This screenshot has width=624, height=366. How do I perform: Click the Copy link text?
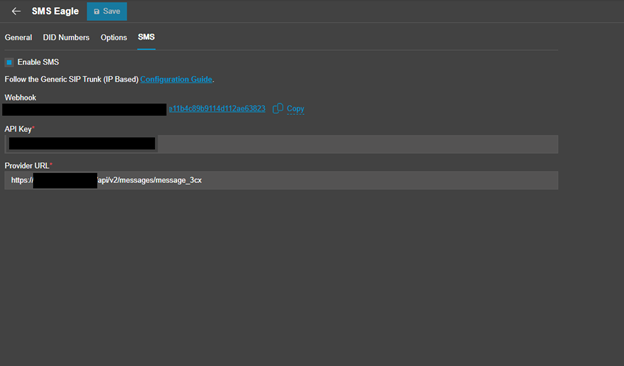[x=295, y=109]
